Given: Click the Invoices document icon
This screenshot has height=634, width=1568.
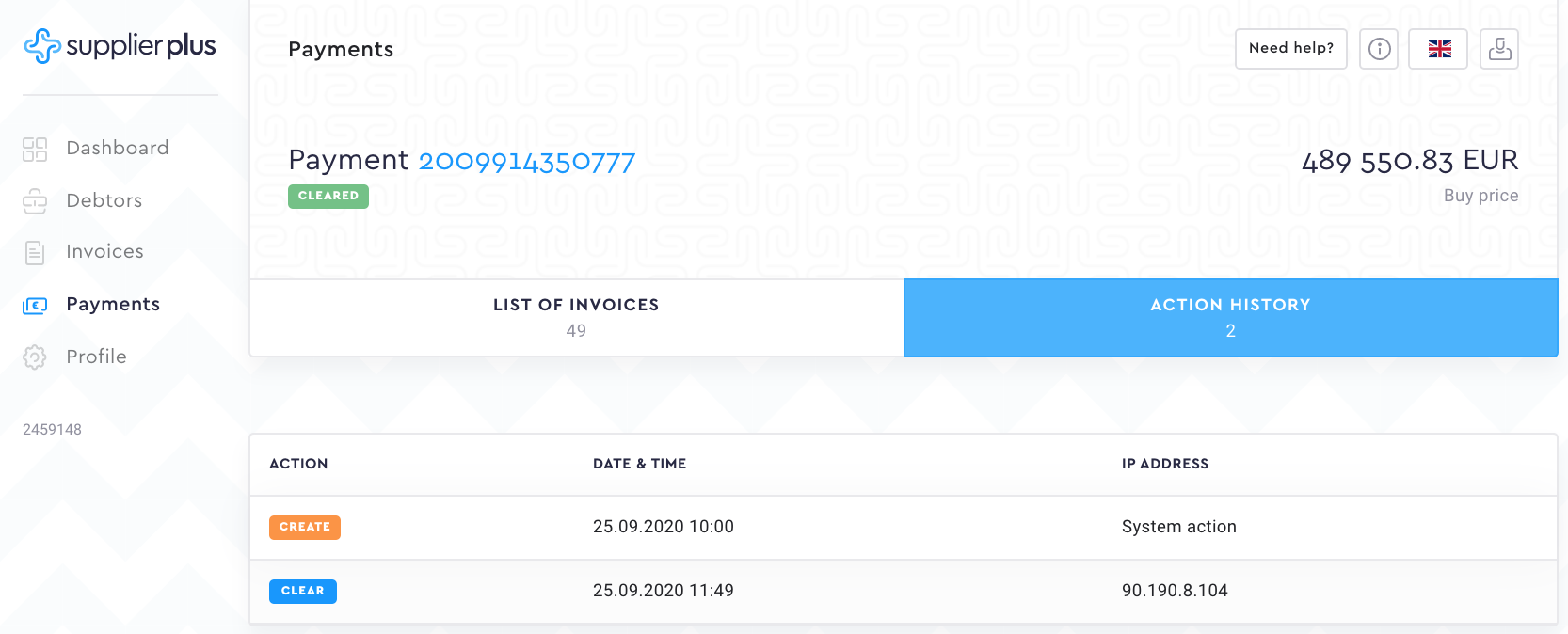Looking at the screenshot, I should click(x=35, y=252).
